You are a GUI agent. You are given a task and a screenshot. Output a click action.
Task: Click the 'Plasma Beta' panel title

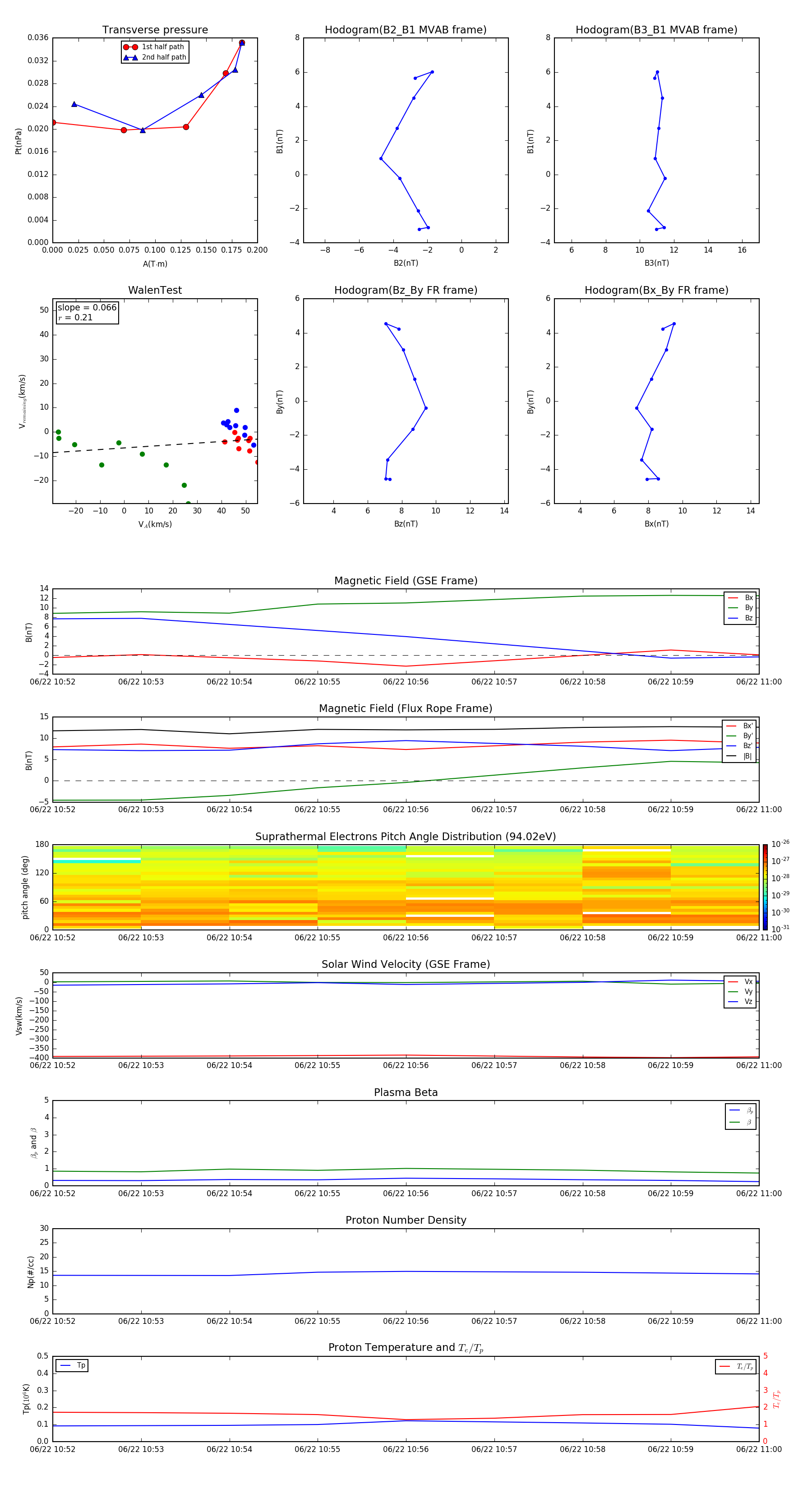pos(406,1092)
